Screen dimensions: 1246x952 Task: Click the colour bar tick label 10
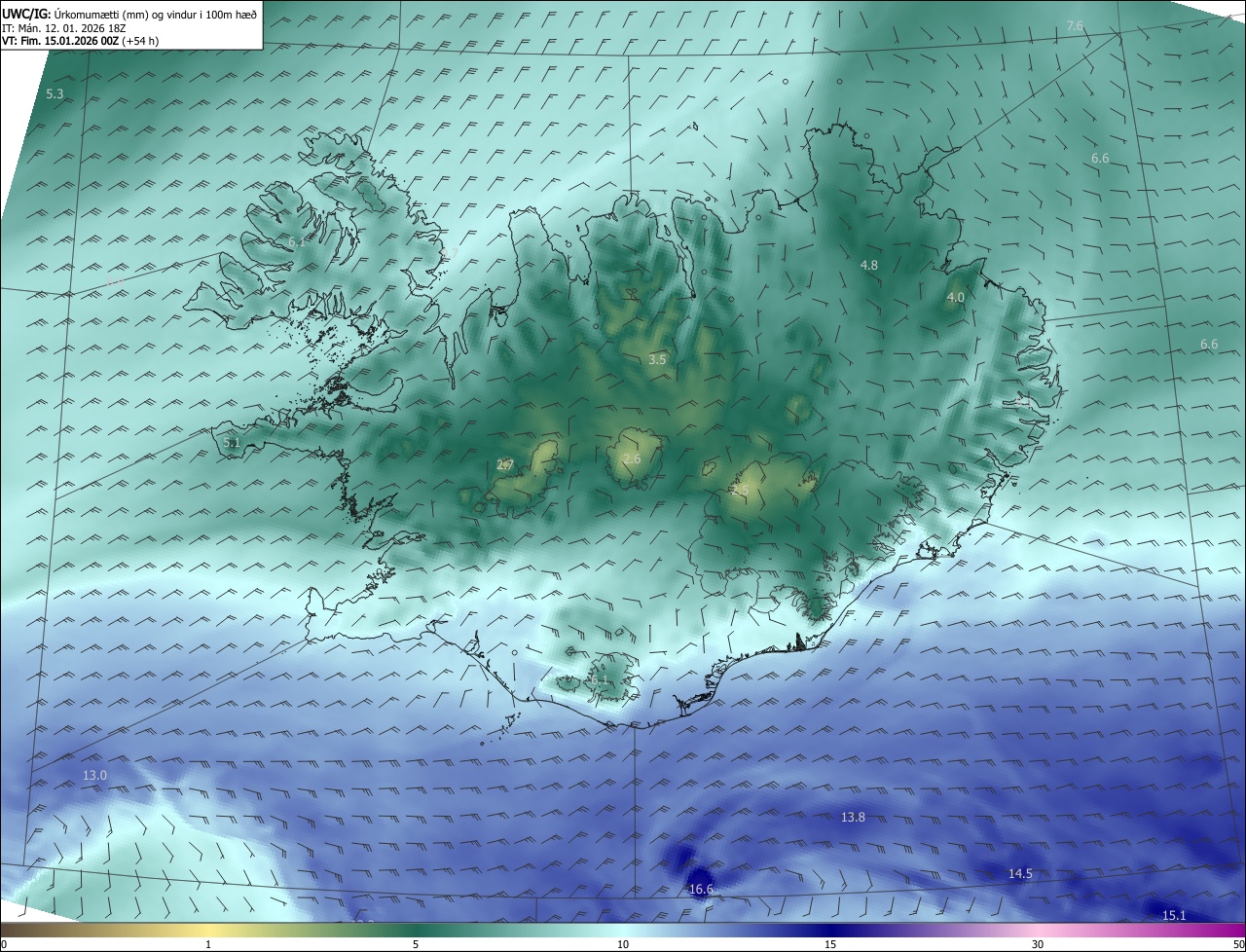(623, 944)
